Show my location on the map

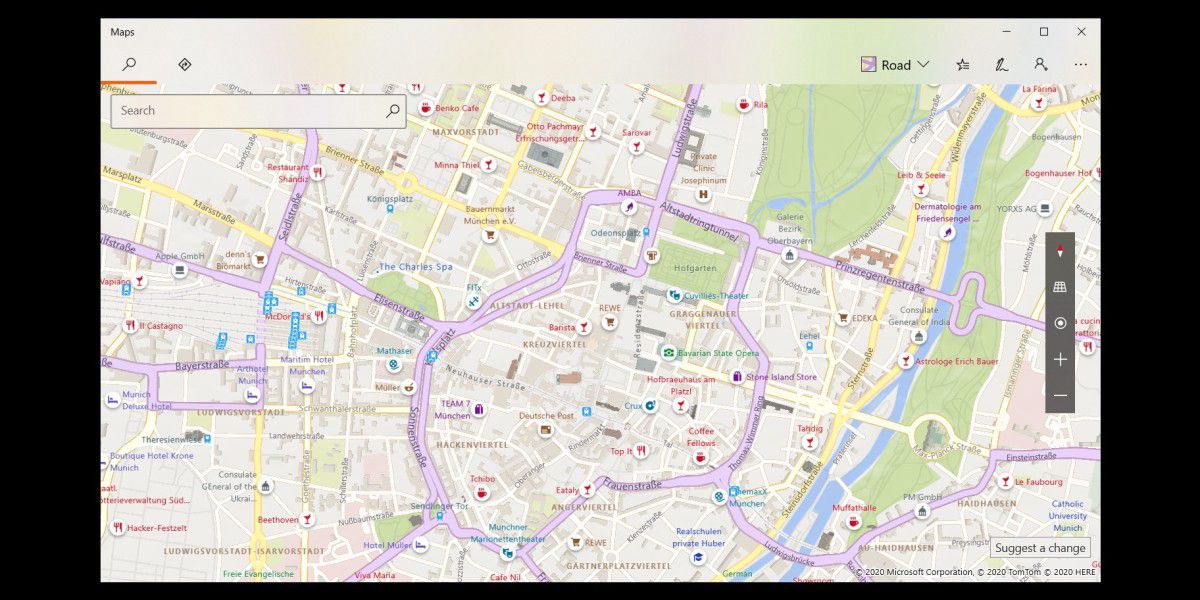(1060, 324)
